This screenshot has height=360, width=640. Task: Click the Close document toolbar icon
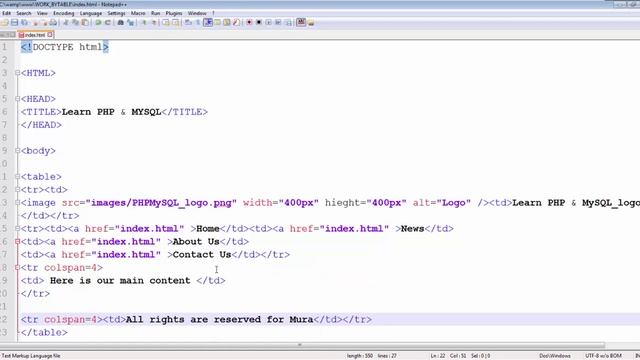pos(35,23)
